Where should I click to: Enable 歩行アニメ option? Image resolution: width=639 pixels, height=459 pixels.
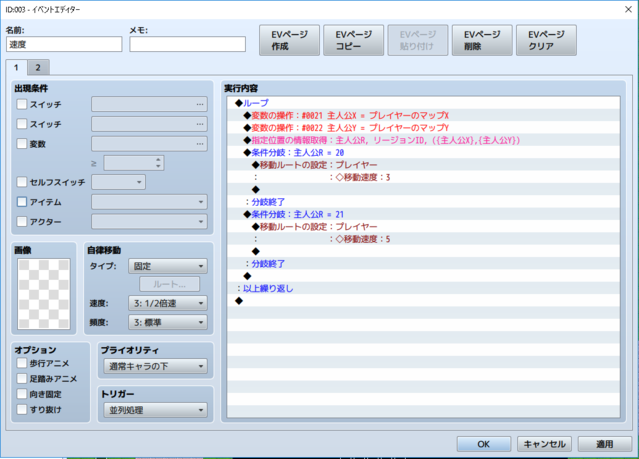[x=22, y=363]
